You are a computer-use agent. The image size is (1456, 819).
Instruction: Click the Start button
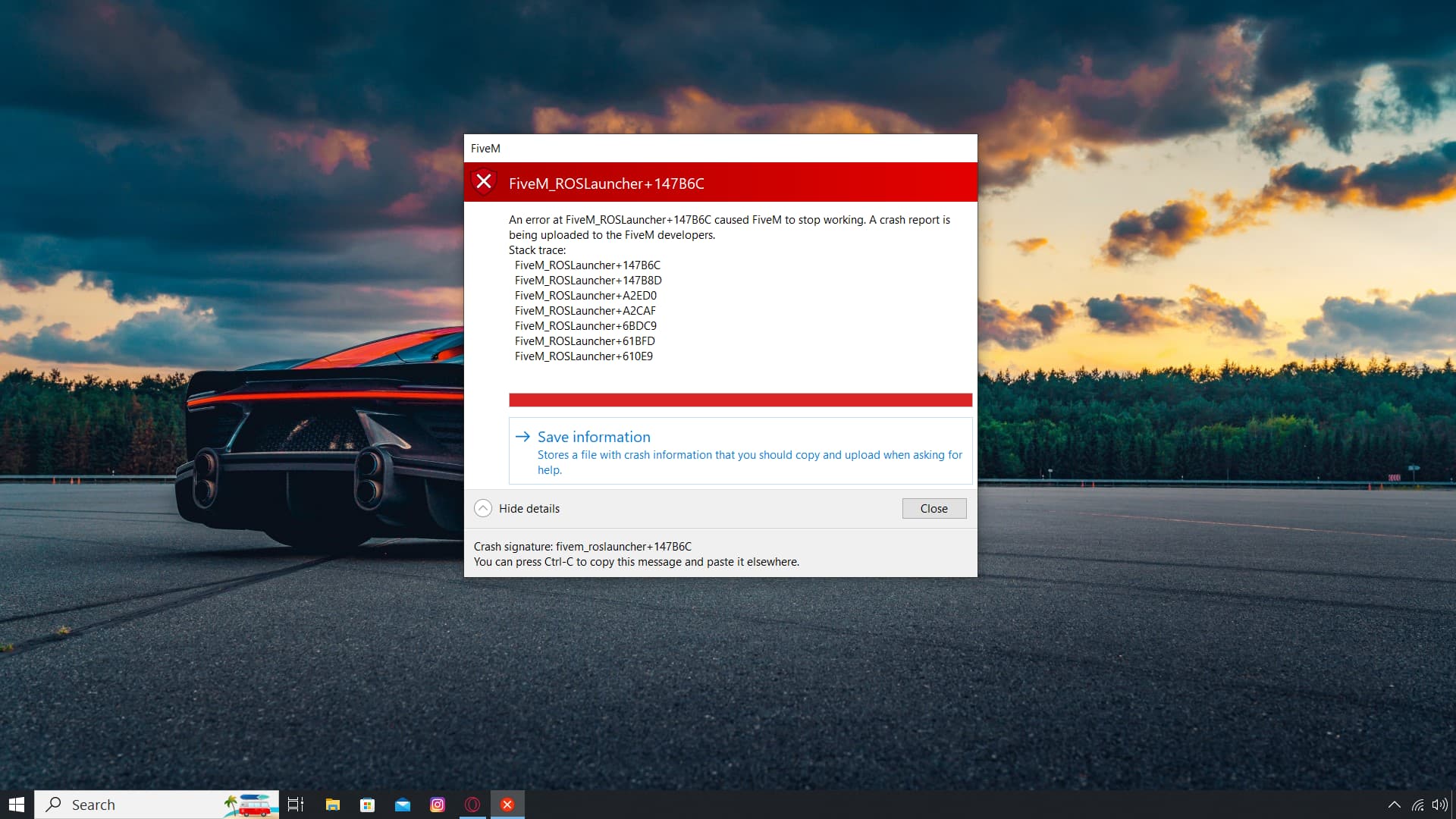15,805
